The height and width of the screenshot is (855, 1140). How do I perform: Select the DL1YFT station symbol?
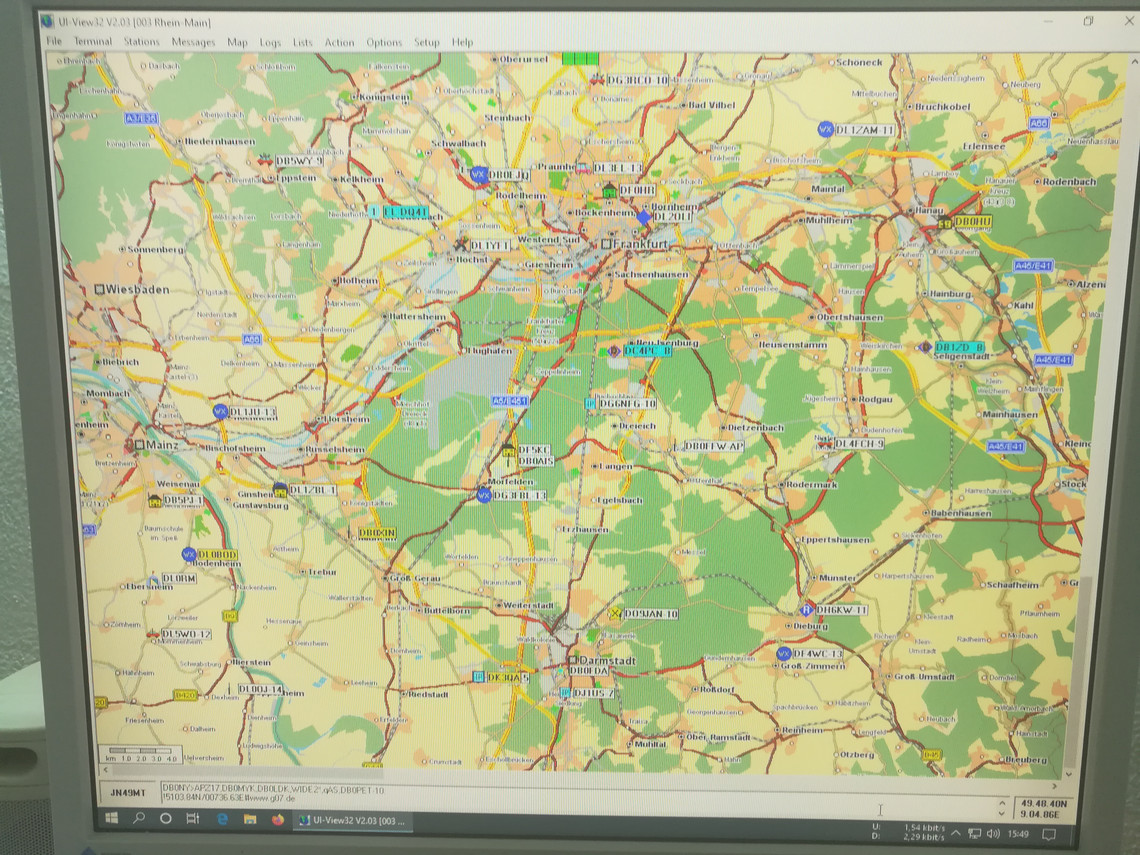461,244
